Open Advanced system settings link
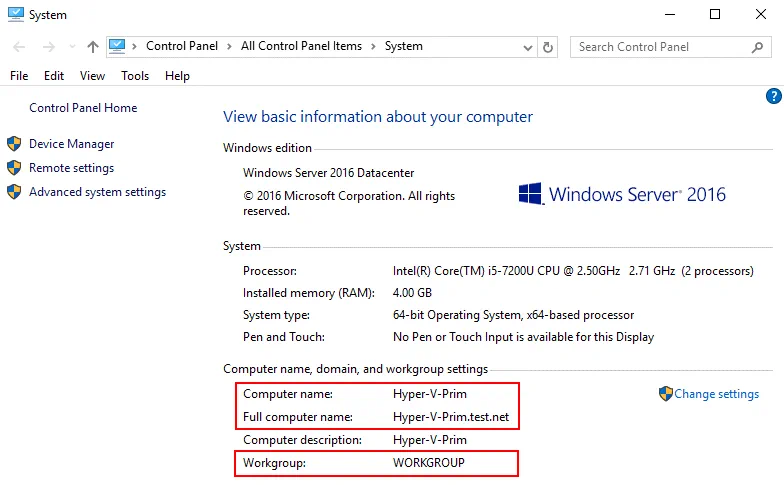 coord(97,192)
